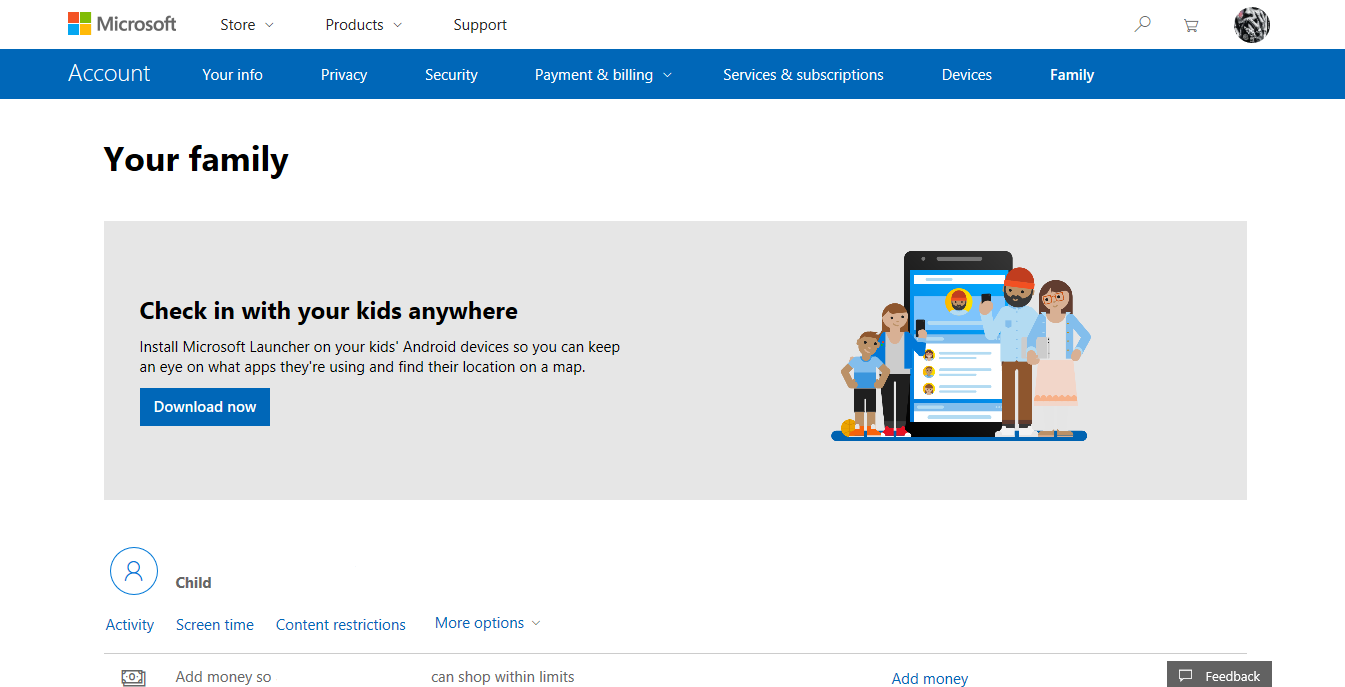The width and height of the screenshot is (1345, 687).
Task: Open Content restrictions for Child
Action: (x=341, y=625)
